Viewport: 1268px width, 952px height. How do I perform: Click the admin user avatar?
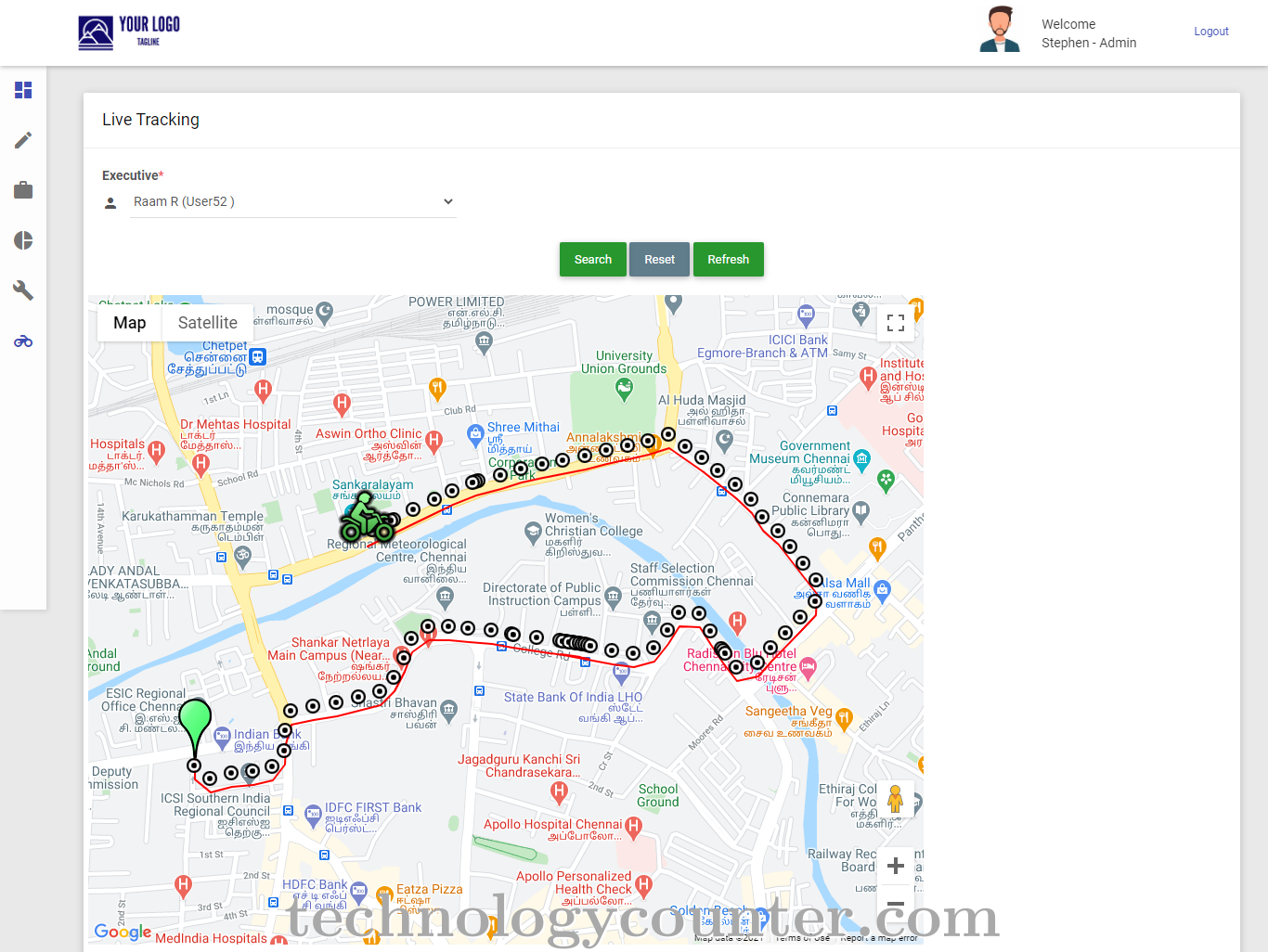click(x=1000, y=30)
